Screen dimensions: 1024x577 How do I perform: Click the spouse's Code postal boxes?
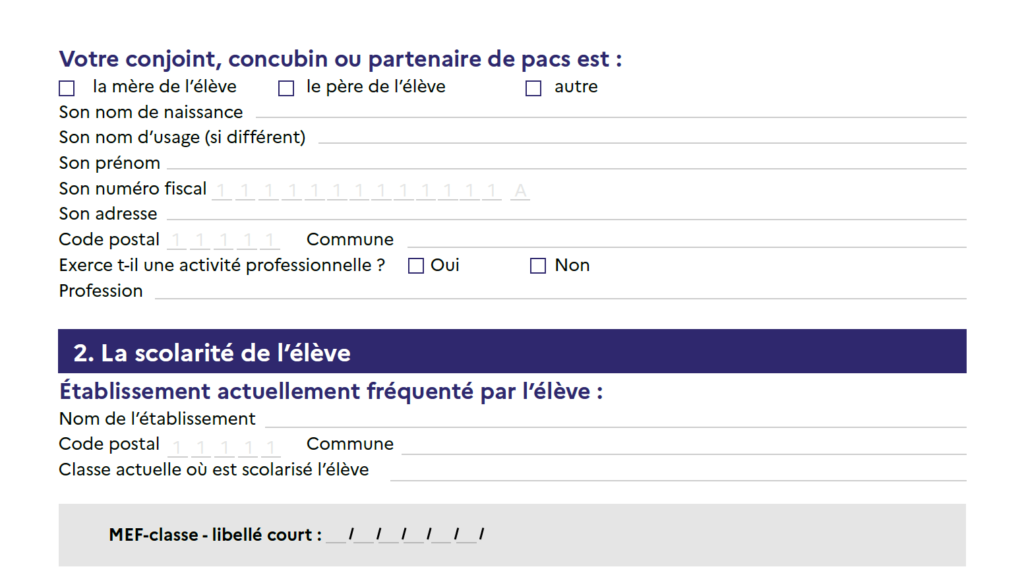point(224,241)
